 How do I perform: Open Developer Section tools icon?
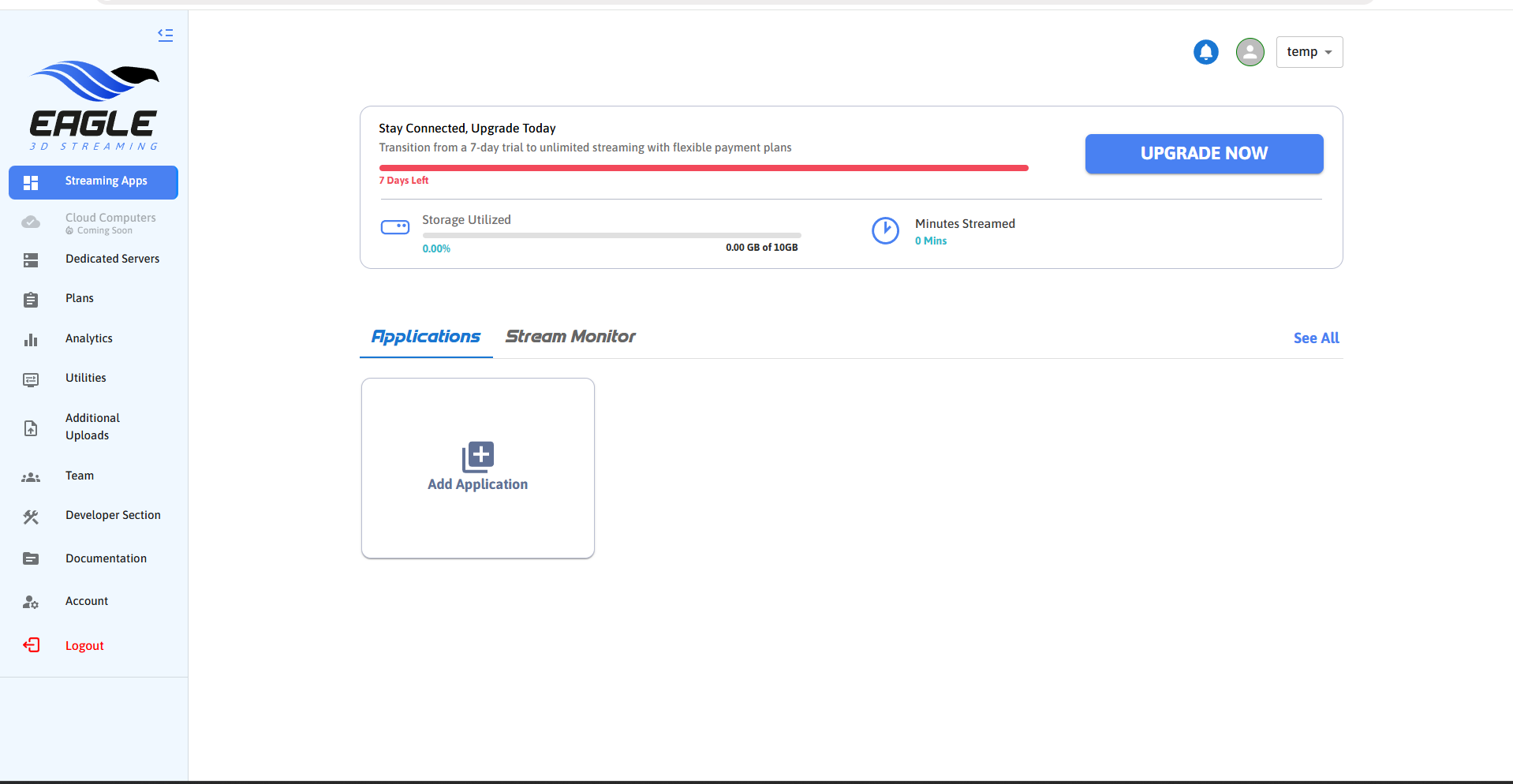[x=31, y=517]
